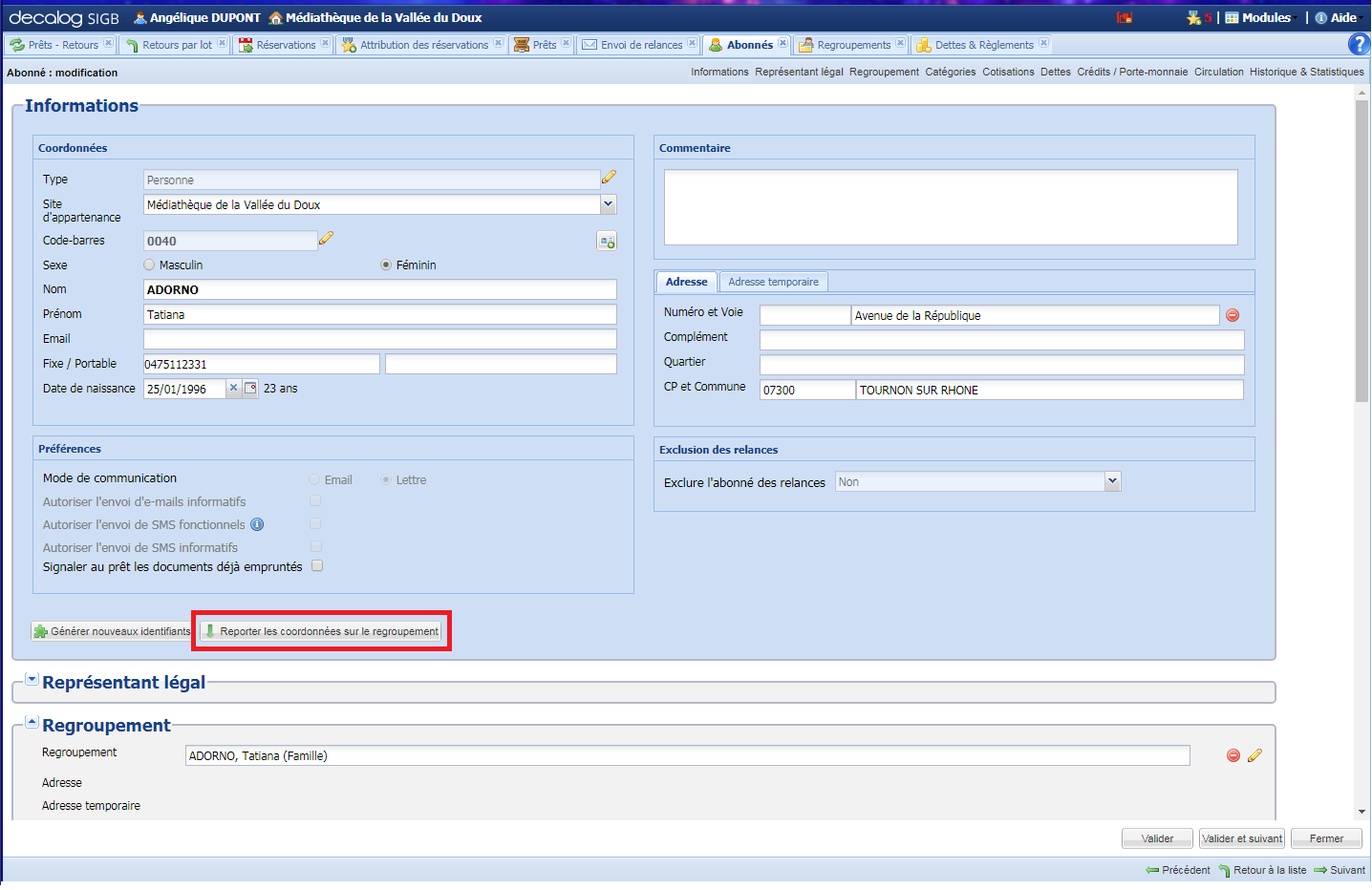Switch to the Adresse temporaire tab
Image resolution: width=1372 pixels, height=890 pixels.
(x=773, y=282)
